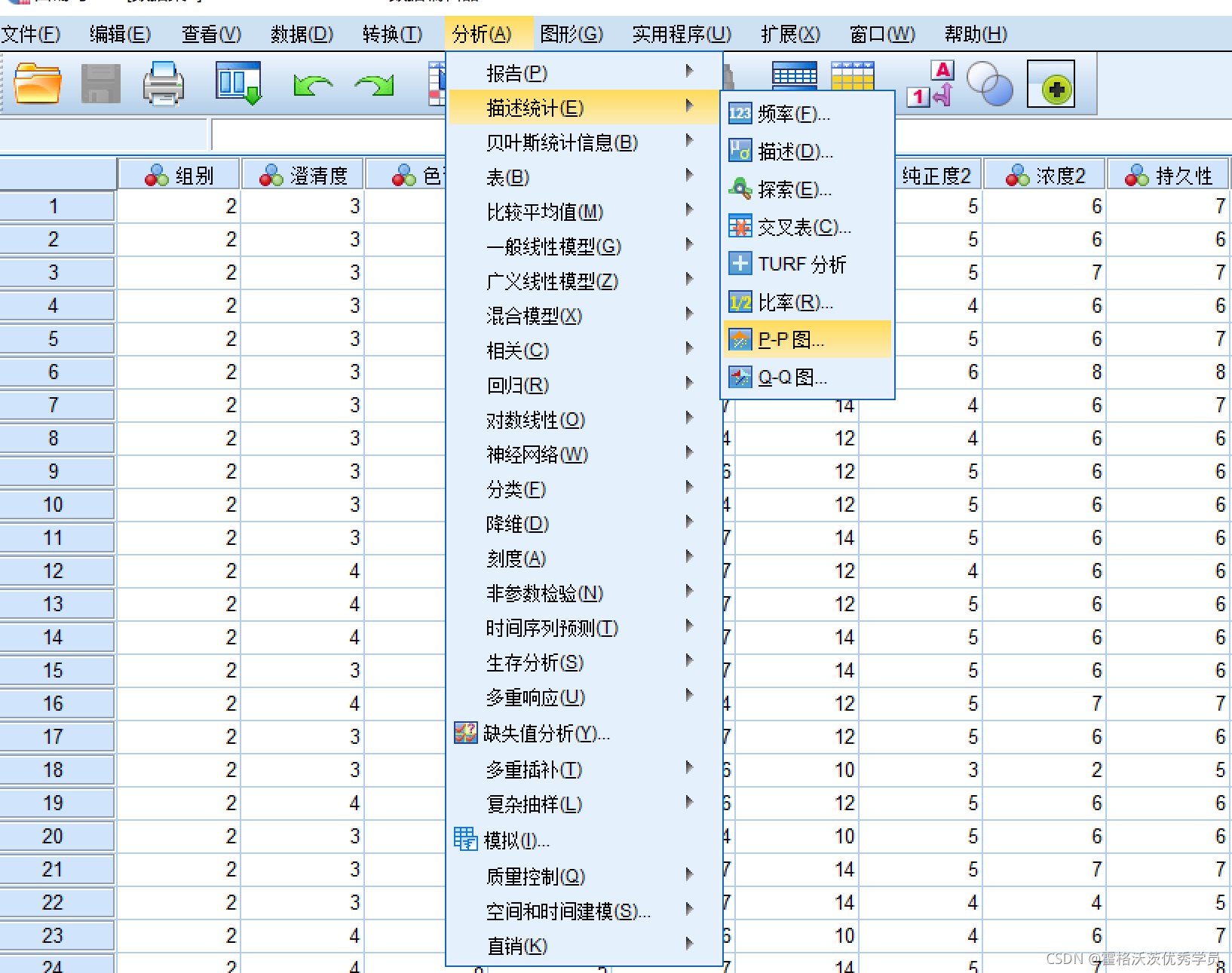This screenshot has width=1232, height=973.
Task: Click the blue data grid toolbar icon
Action: 795,75
